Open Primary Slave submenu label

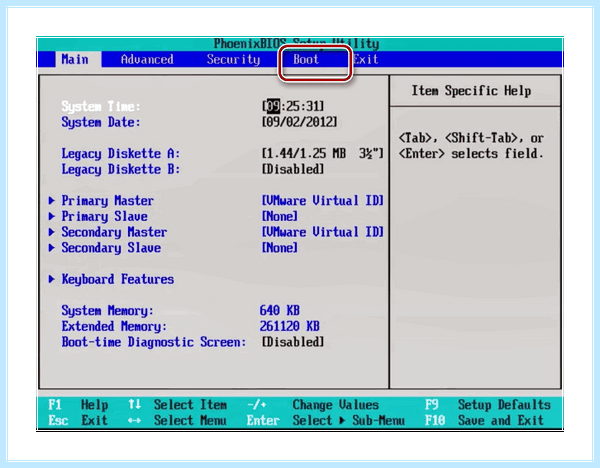pyautogui.click(x=104, y=216)
